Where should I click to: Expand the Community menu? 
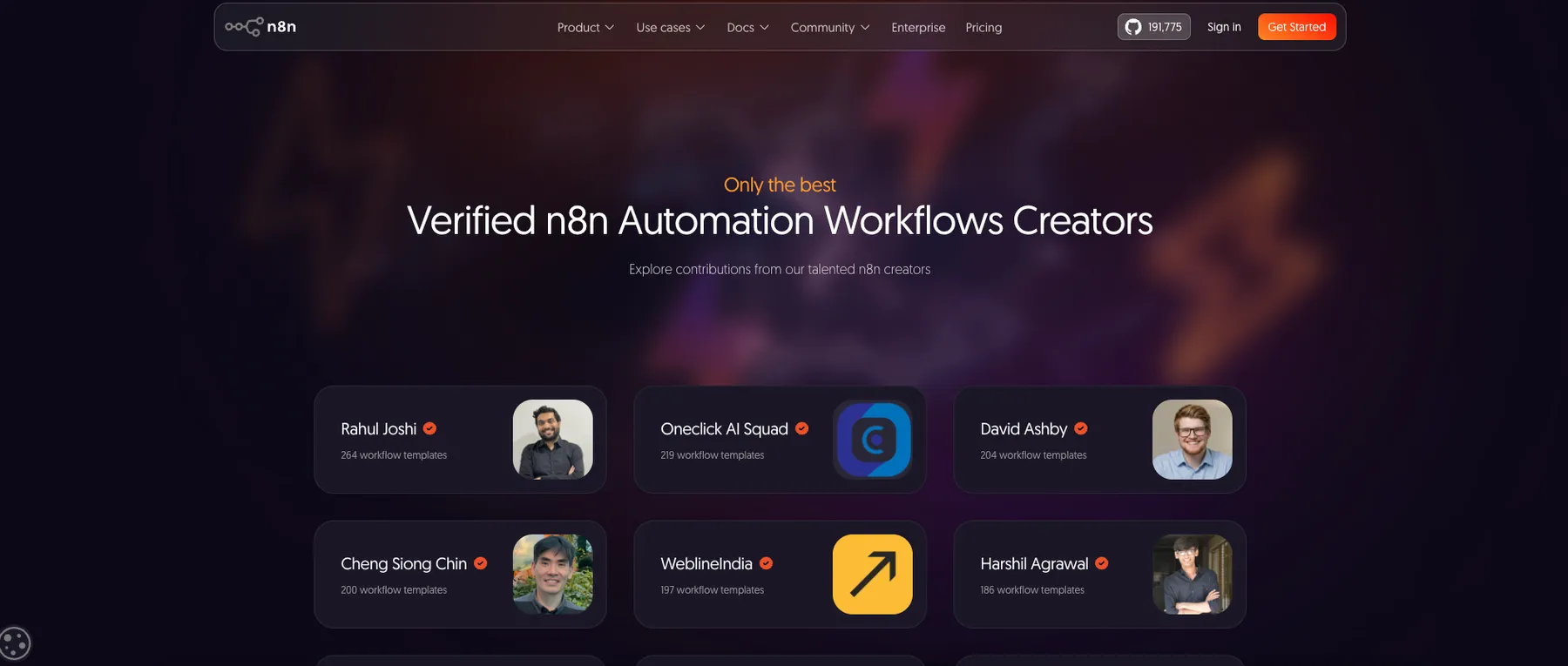(x=829, y=28)
